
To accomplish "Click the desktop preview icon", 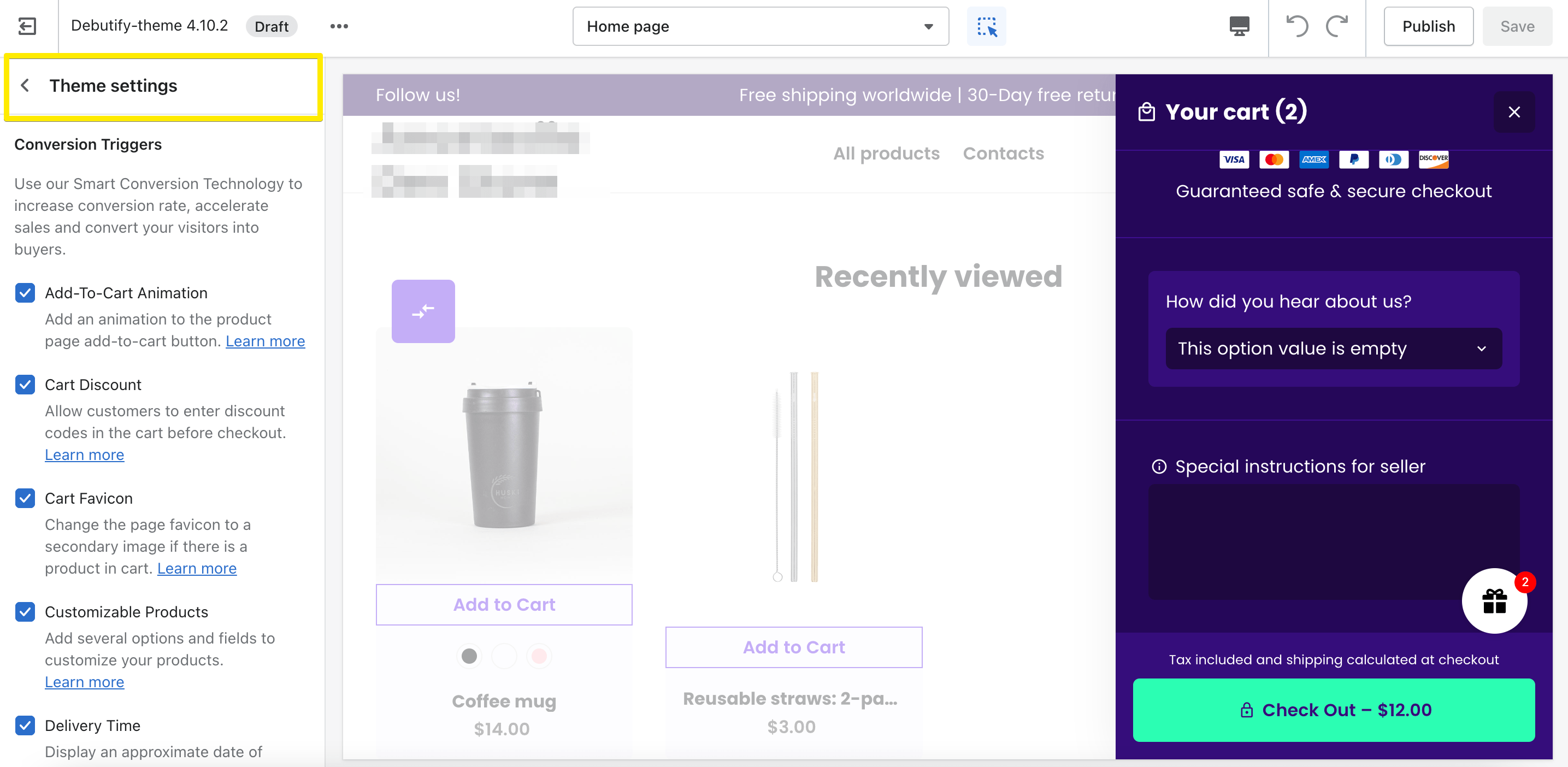I will (1239, 26).
